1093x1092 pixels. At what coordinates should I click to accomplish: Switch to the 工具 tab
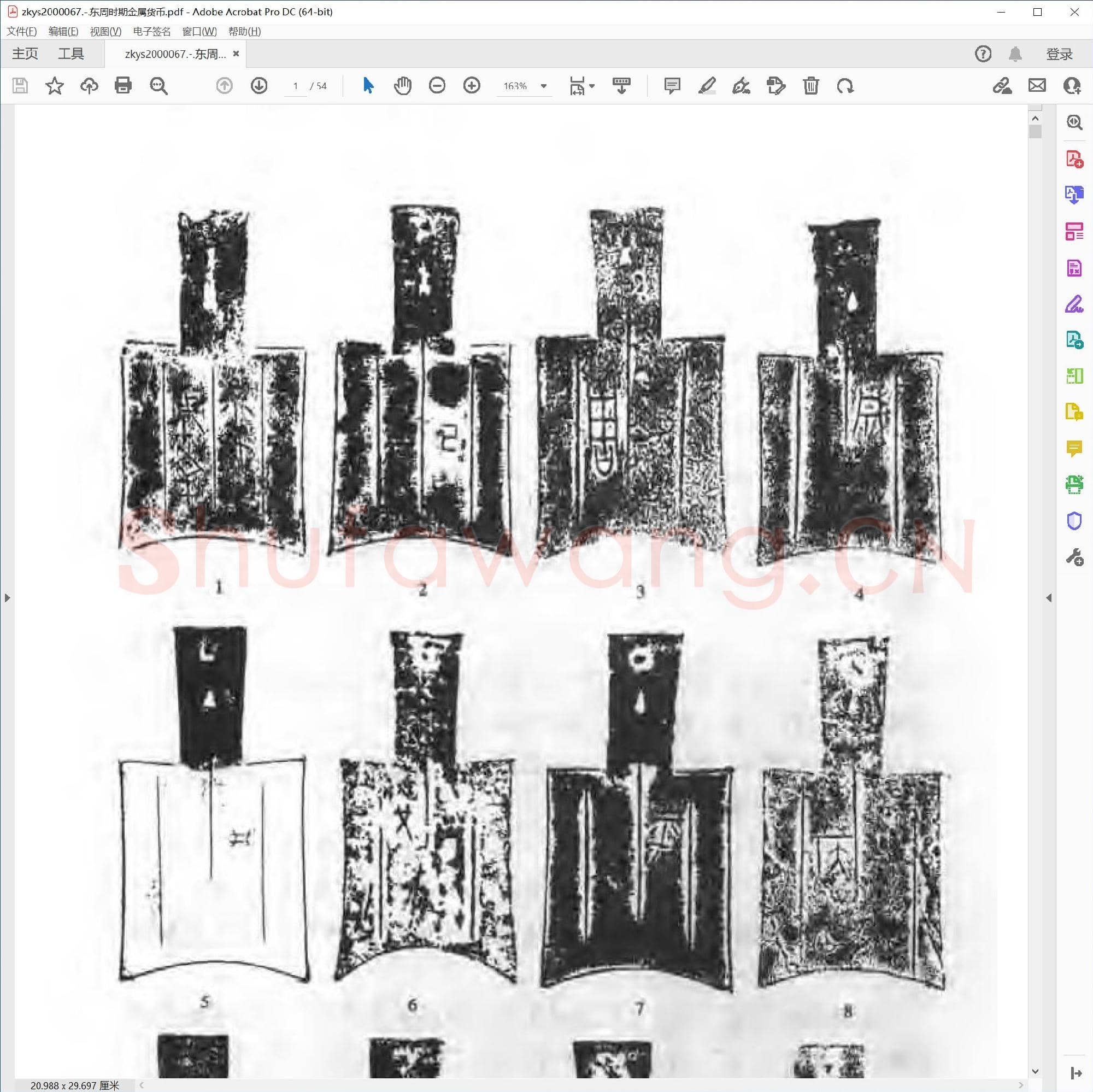70,54
